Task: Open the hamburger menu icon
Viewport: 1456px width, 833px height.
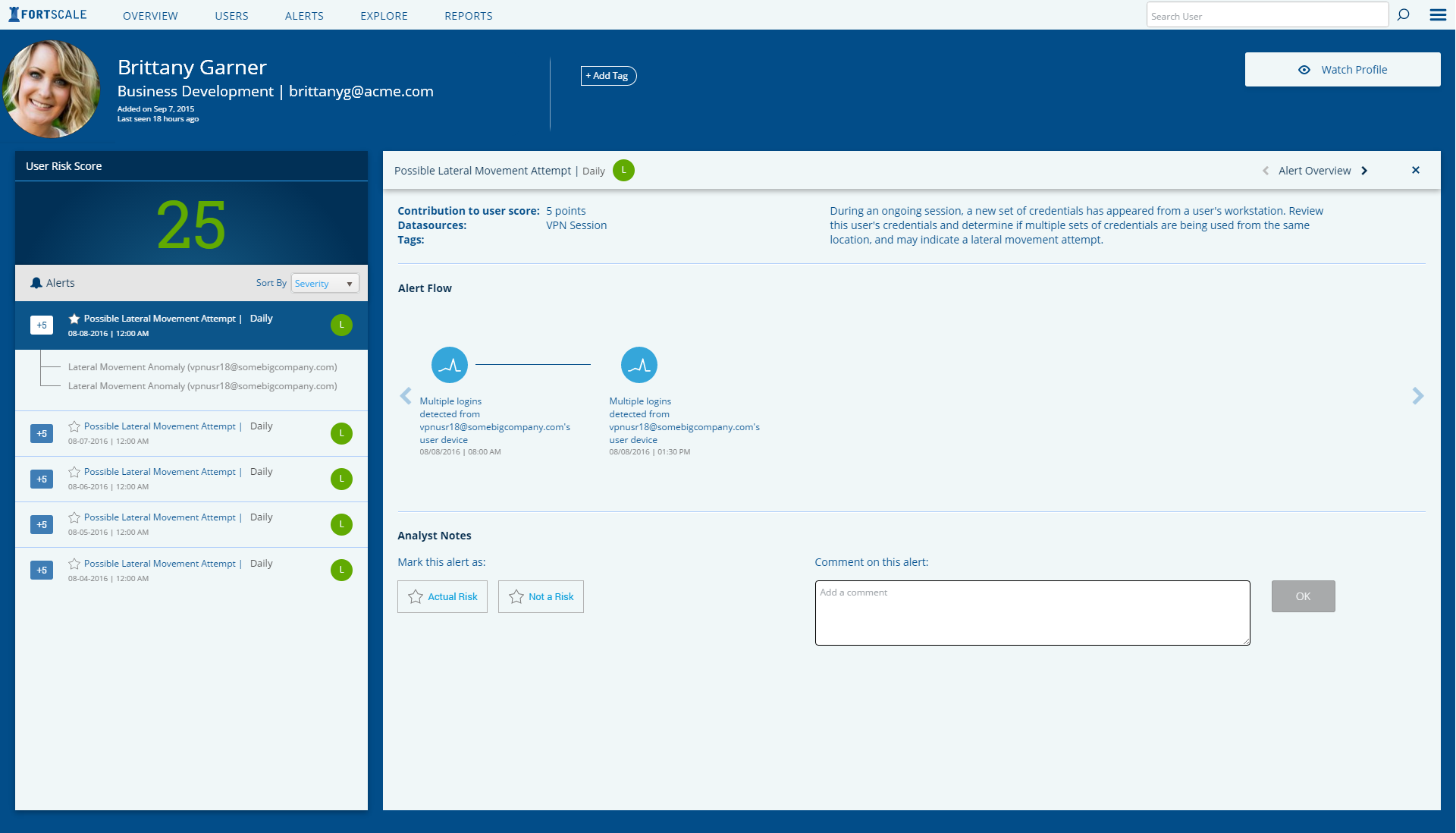Action: pos(1438,14)
